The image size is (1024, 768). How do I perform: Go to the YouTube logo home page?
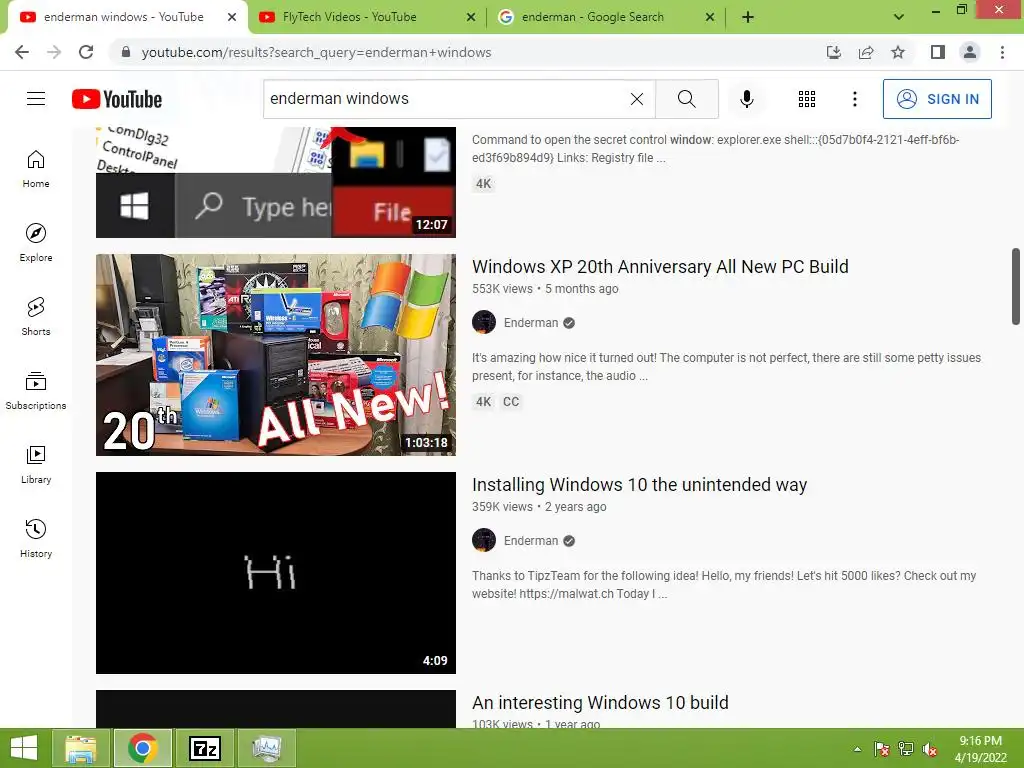(x=117, y=99)
